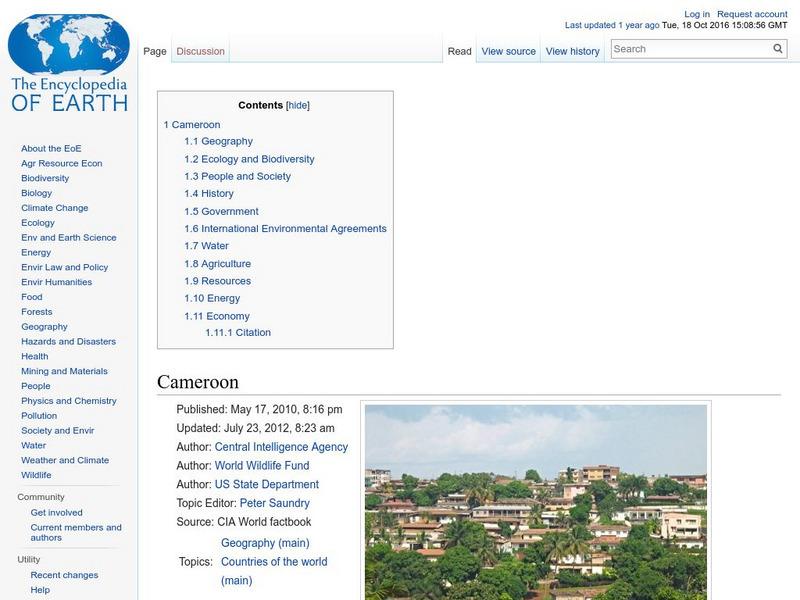Viewport: 800px width, 600px height.
Task: Switch to the Discussion tab
Action: click(200, 49)
